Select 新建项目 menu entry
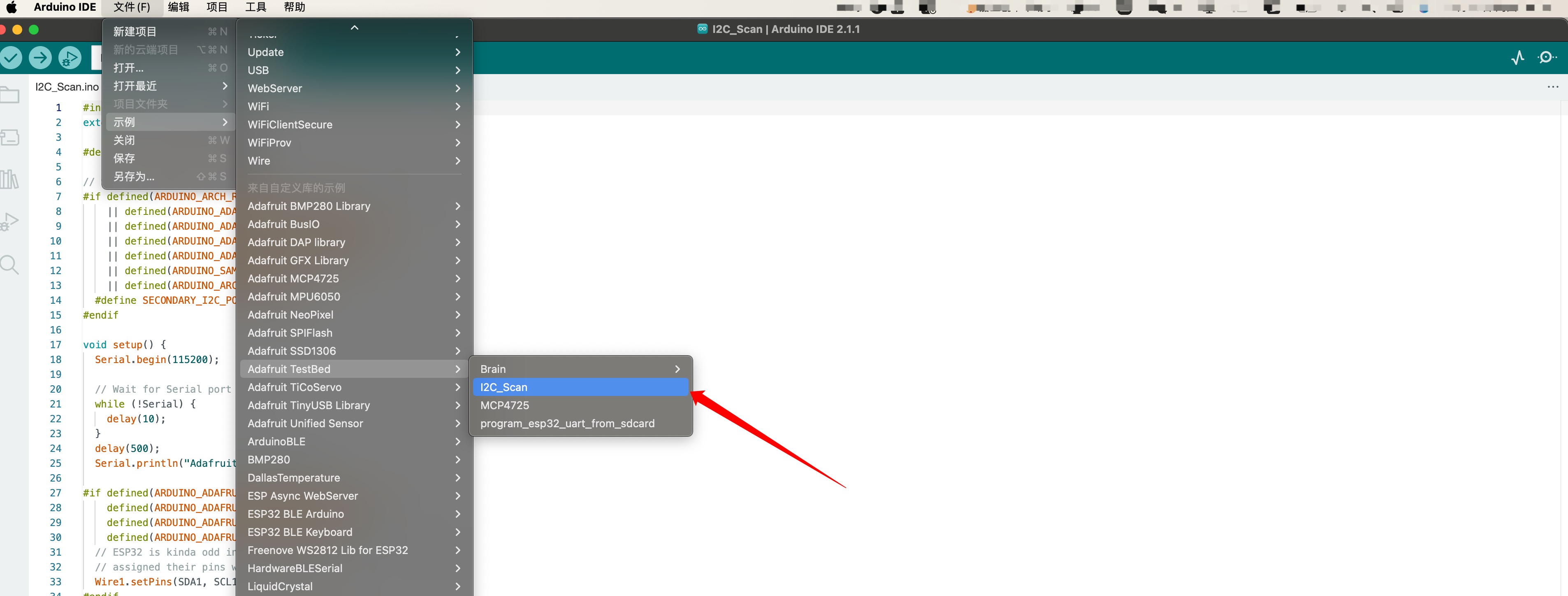1568x596 pixels. click(x=170, y=32)
